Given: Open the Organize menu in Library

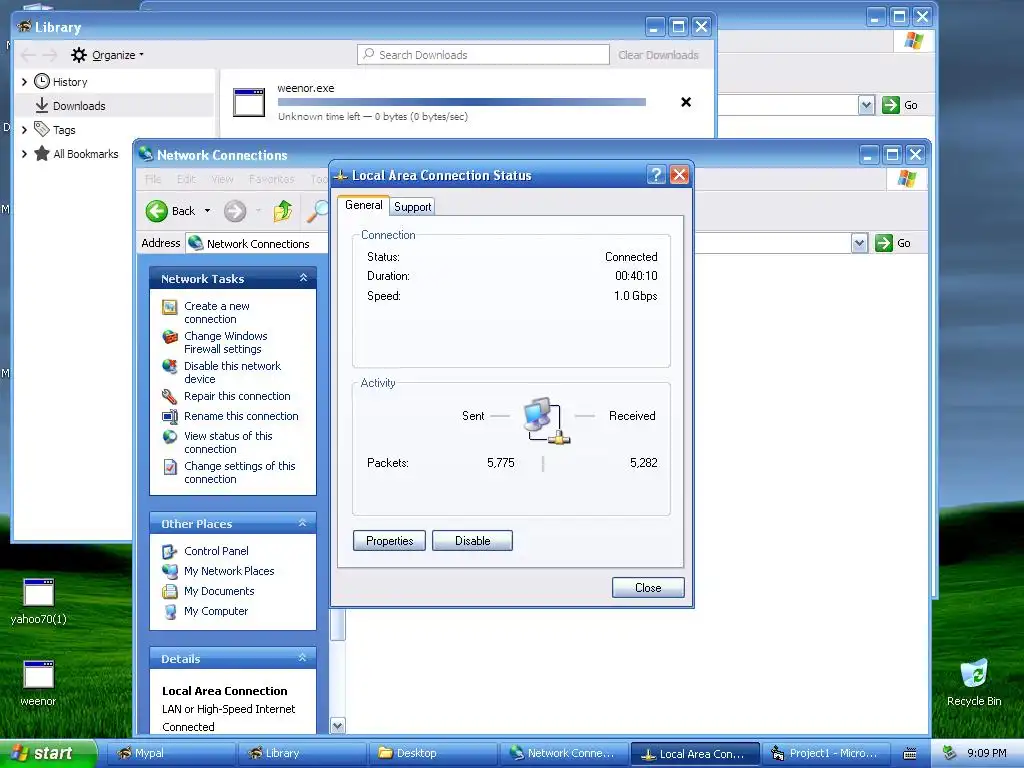Looking at the screenshot, I should click(108, 55).
